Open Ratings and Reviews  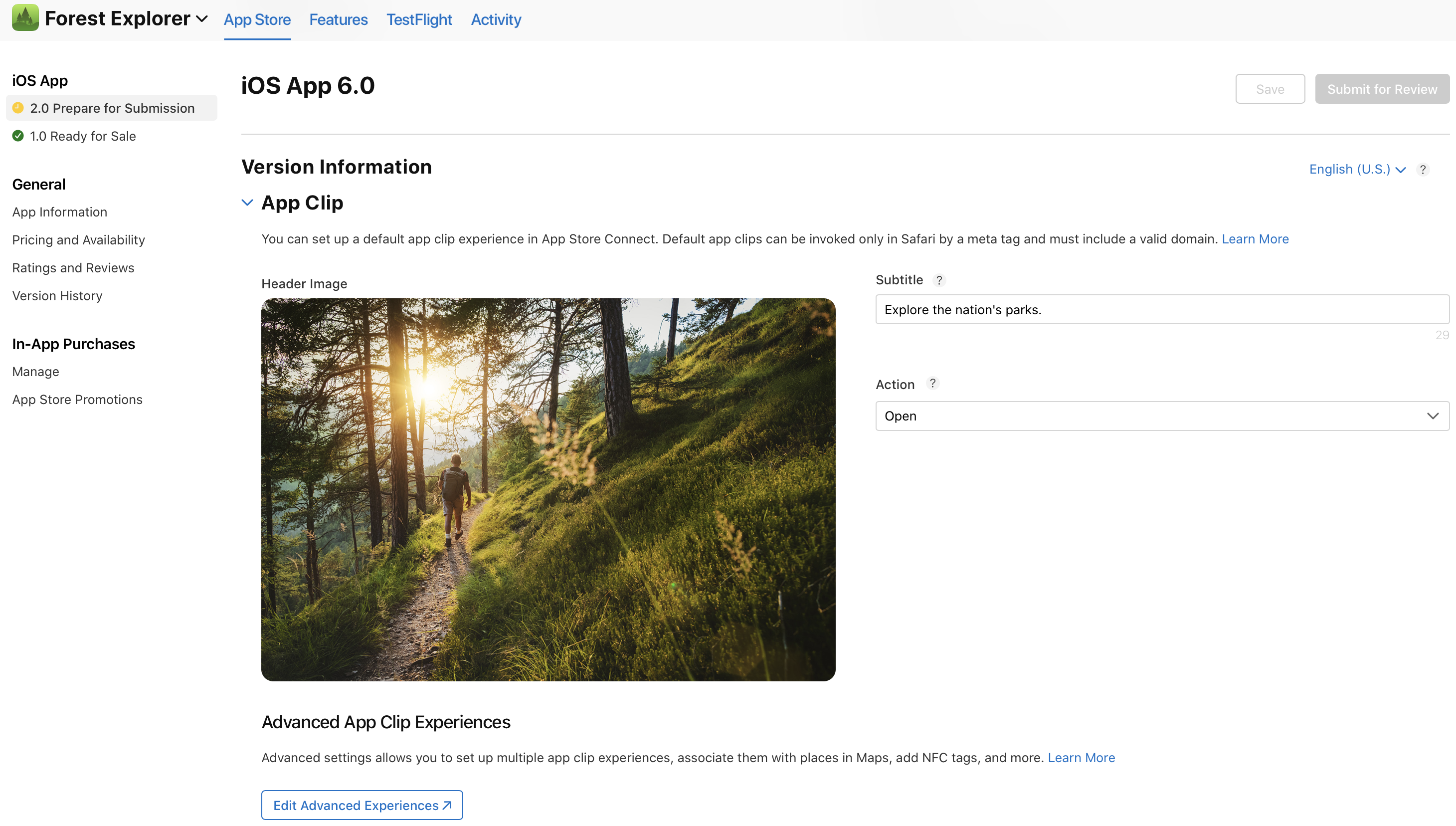pyautogui.click(x=73, y=268)
